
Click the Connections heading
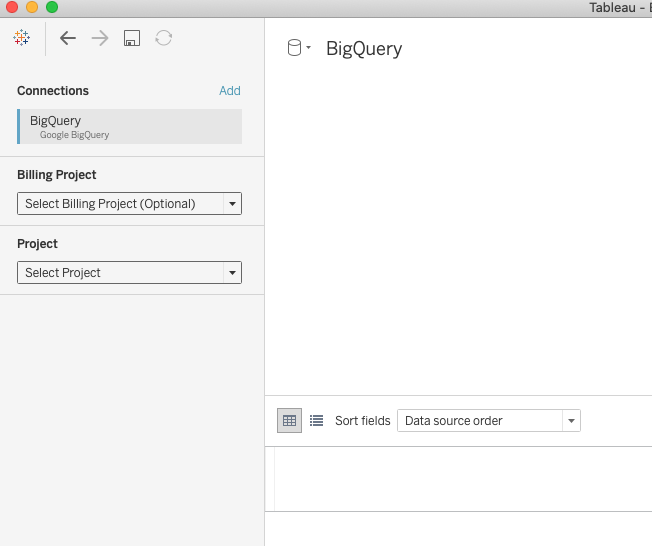point(53,91)
